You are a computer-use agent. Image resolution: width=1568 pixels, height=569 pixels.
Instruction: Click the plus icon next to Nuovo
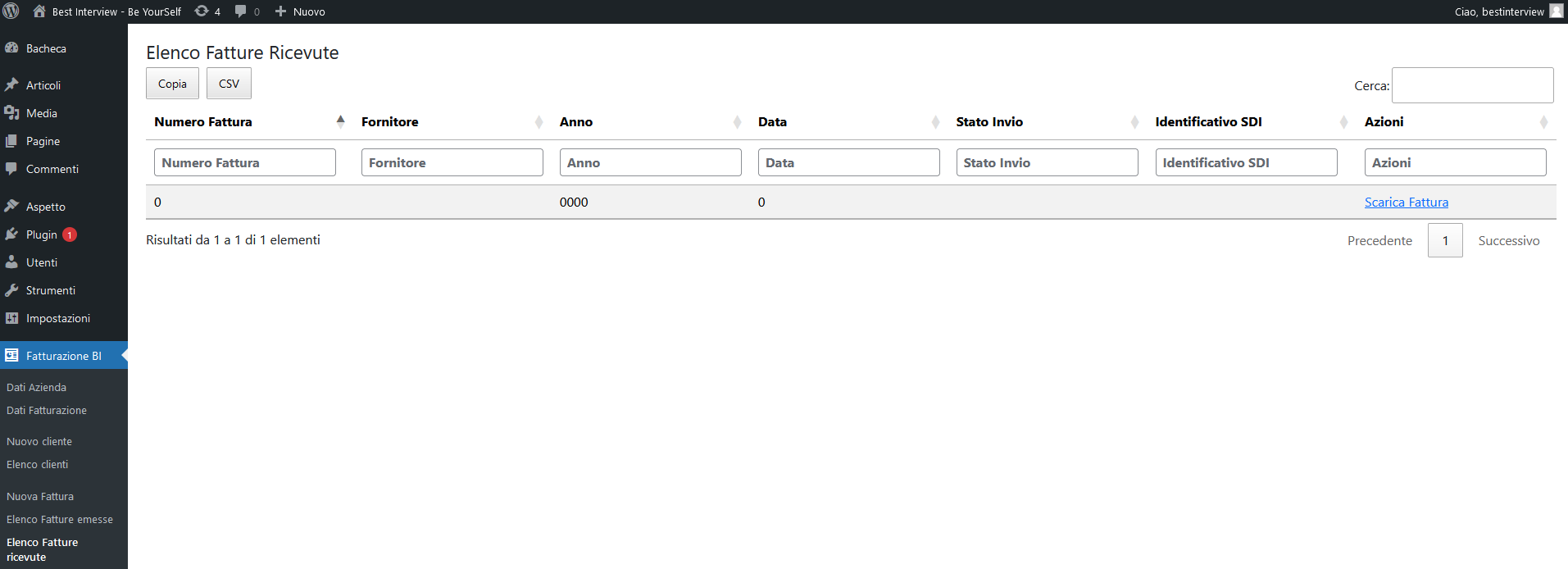(280, 11)
